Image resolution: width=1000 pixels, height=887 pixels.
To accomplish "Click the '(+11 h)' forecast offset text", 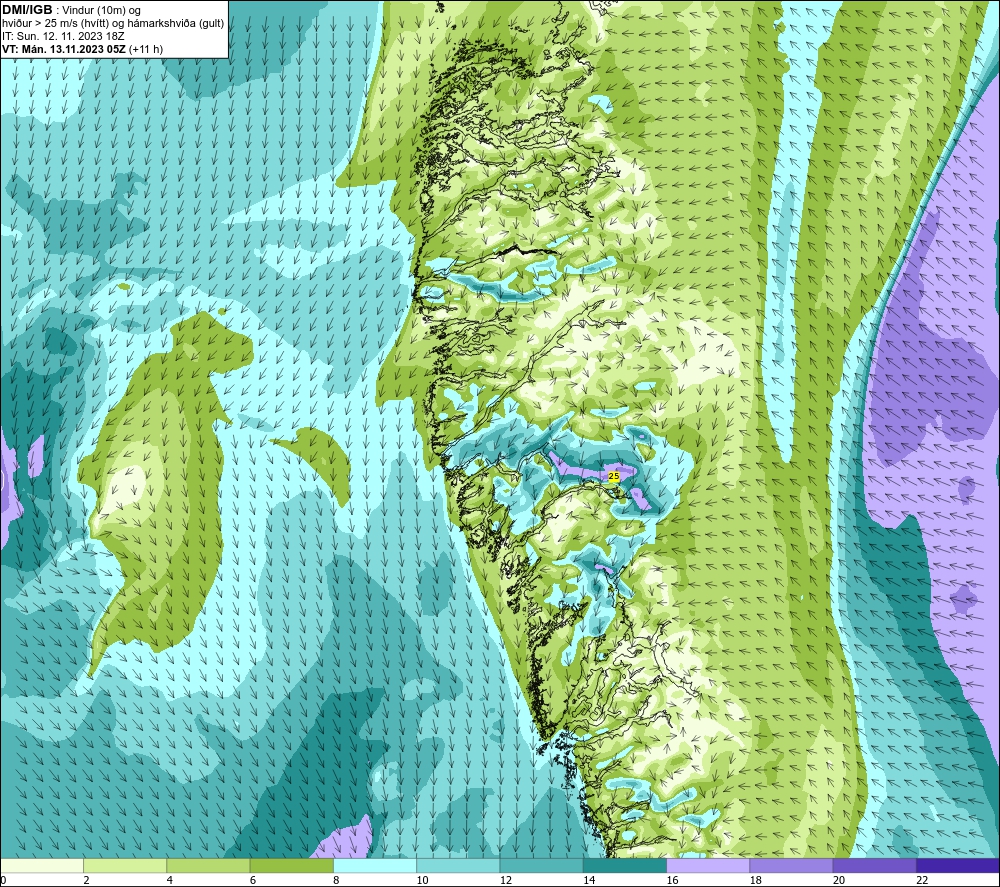I will click(x=145, y=49).
